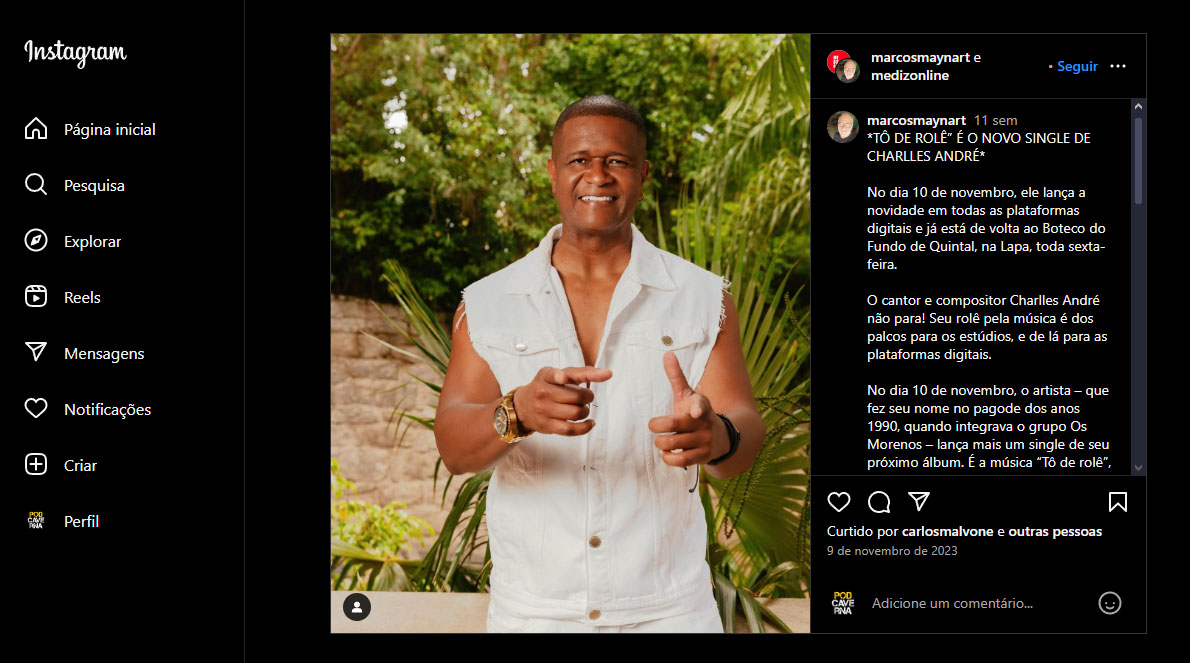The image size is (1190, 663).
Task: Click the Instagram logo
Action: pyautogui.click(x=75, y=52)
